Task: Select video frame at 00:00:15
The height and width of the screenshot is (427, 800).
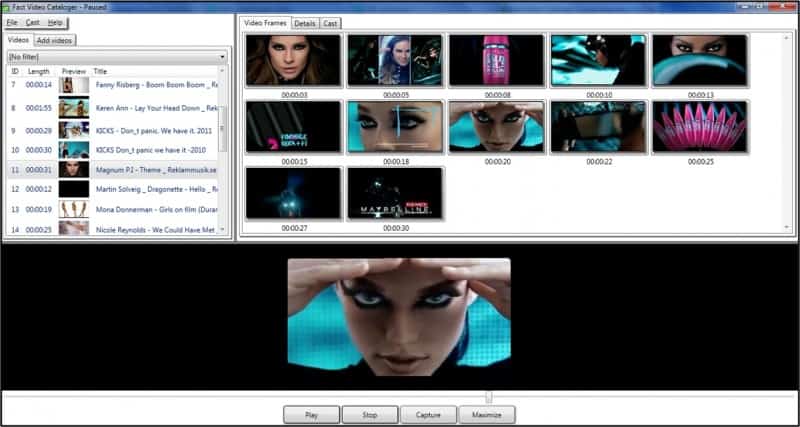Action: coord(293,127)
